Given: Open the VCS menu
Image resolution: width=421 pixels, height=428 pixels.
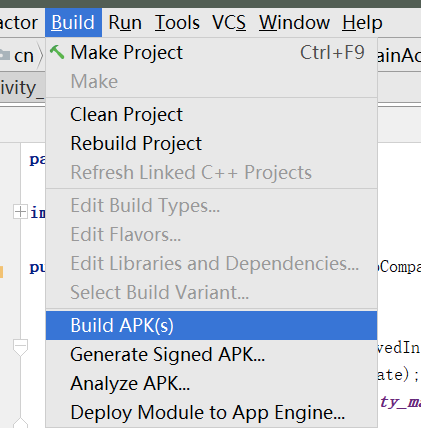Looking at the screenshot, I should click(229, 23).
